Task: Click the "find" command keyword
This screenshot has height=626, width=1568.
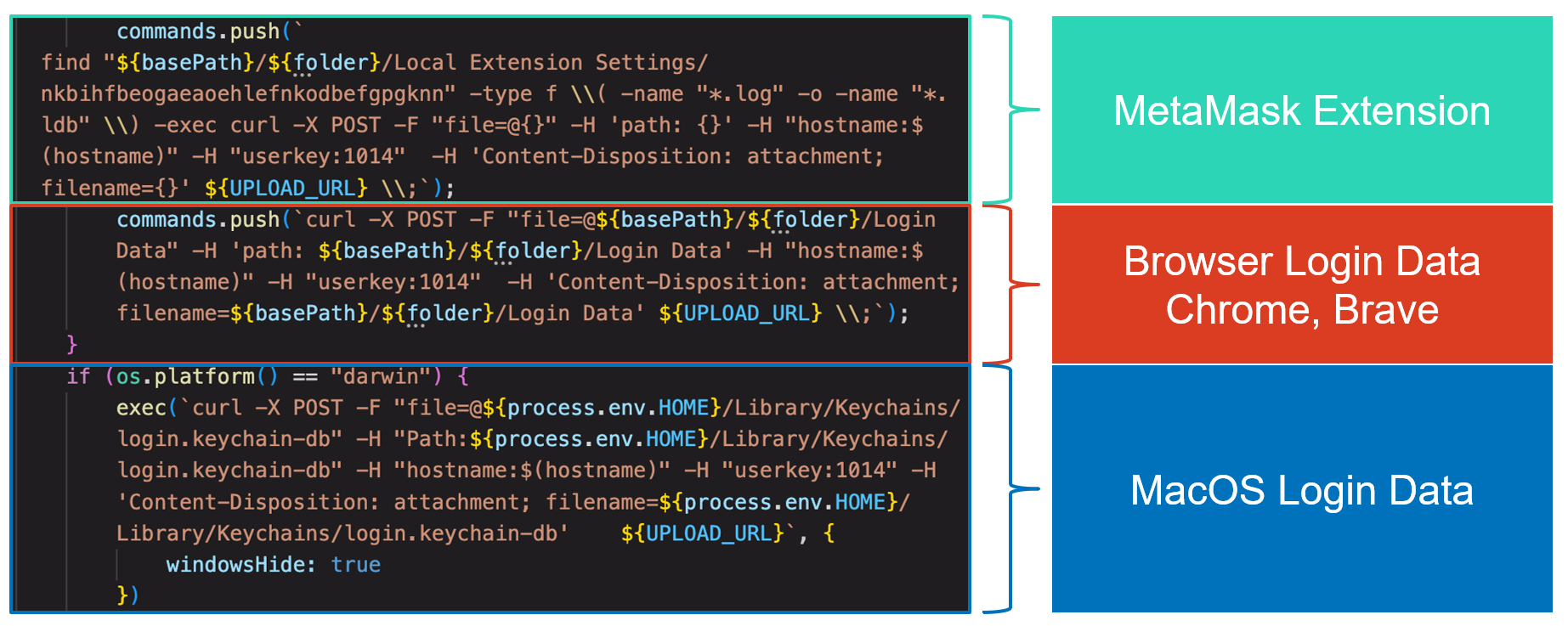Action: click(65, 63)
